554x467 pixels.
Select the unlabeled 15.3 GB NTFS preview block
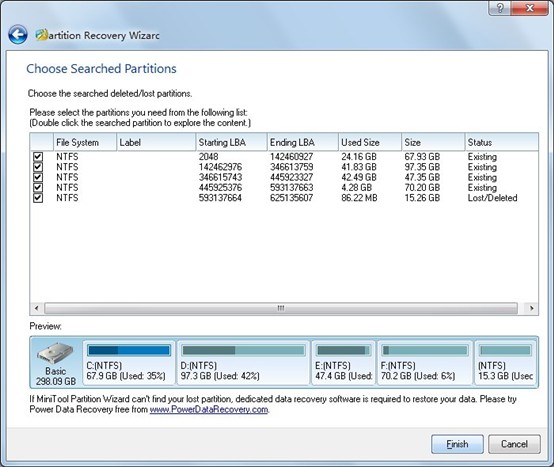(505, 362)
